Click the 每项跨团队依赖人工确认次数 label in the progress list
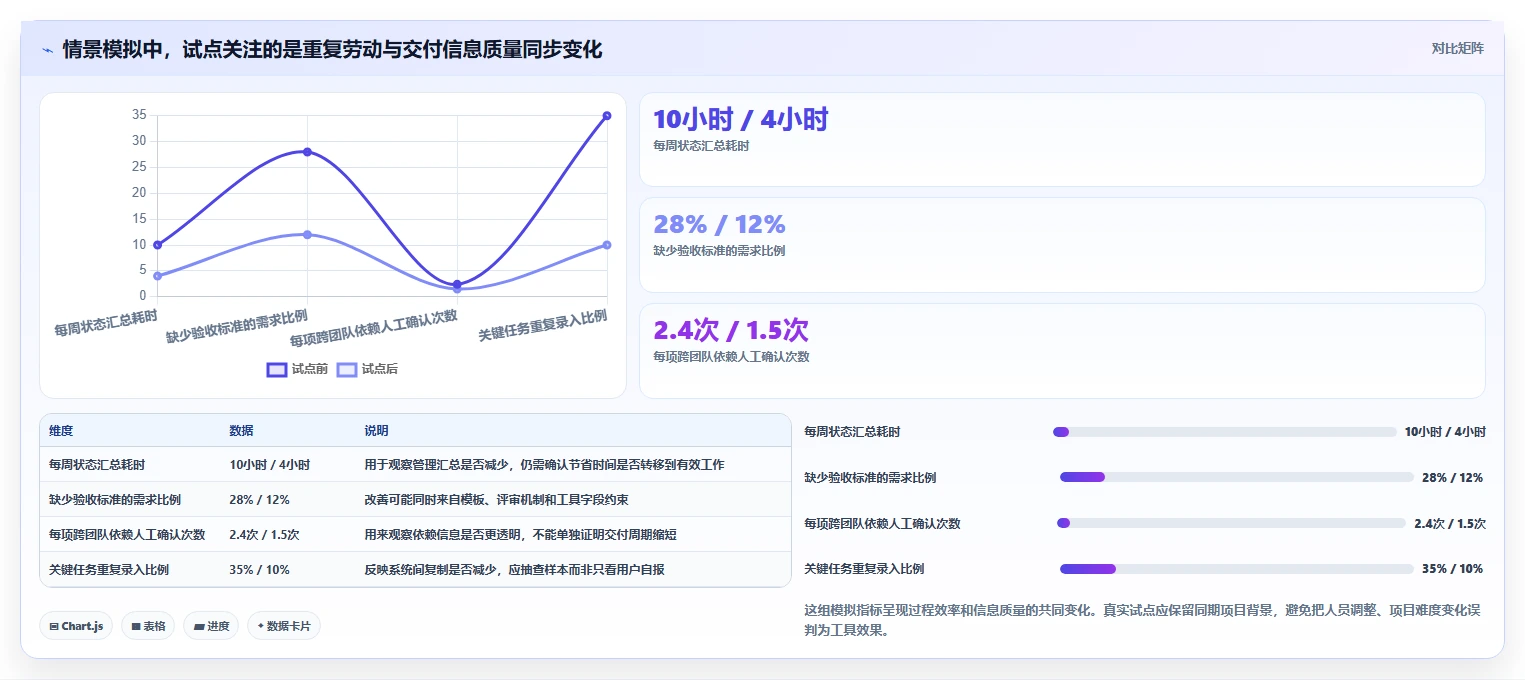The image size is (1525, 680). [882, 523]
